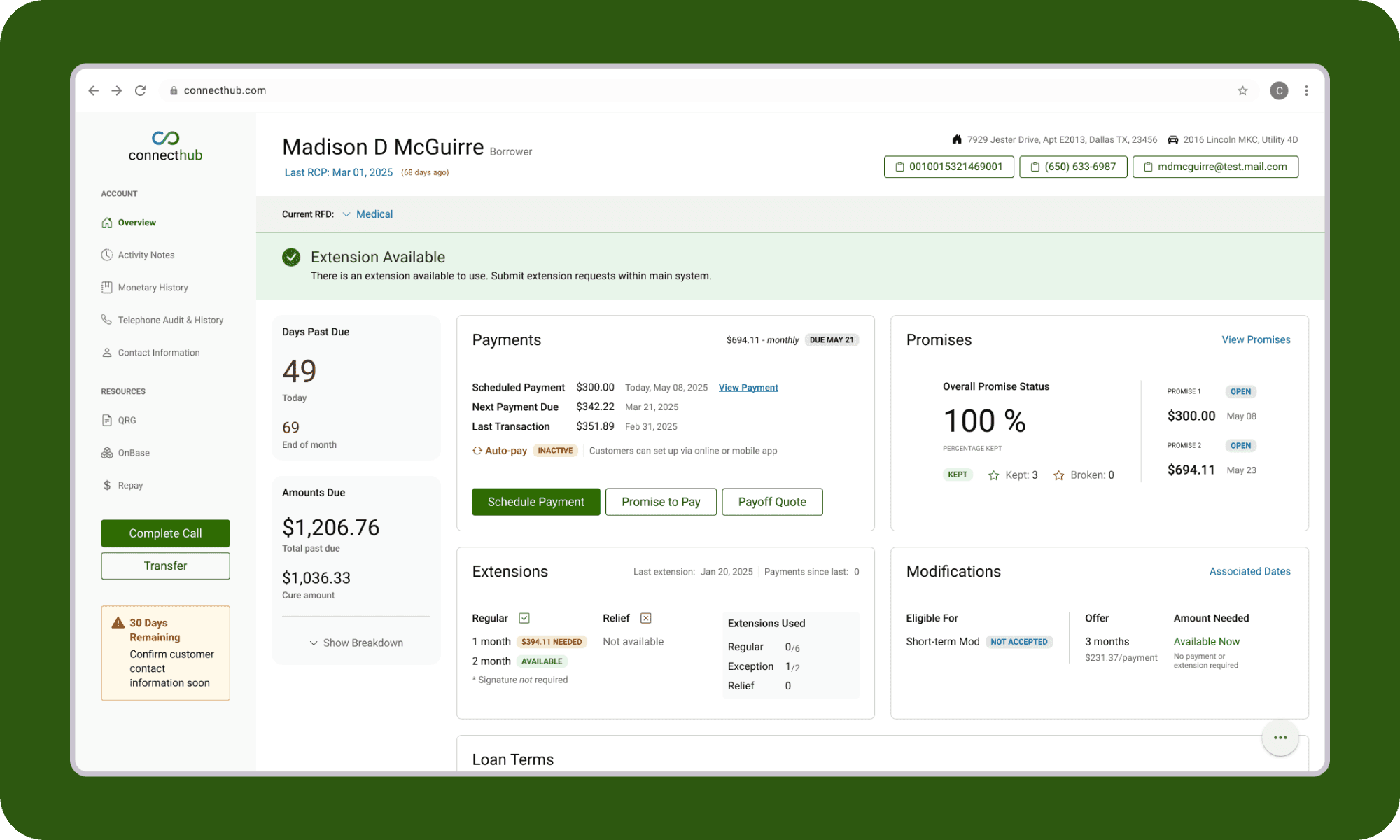Click the Relief extension unavailable checkbox
Image resolution: width=1400 pixels, height=840 pixels.
645,618
